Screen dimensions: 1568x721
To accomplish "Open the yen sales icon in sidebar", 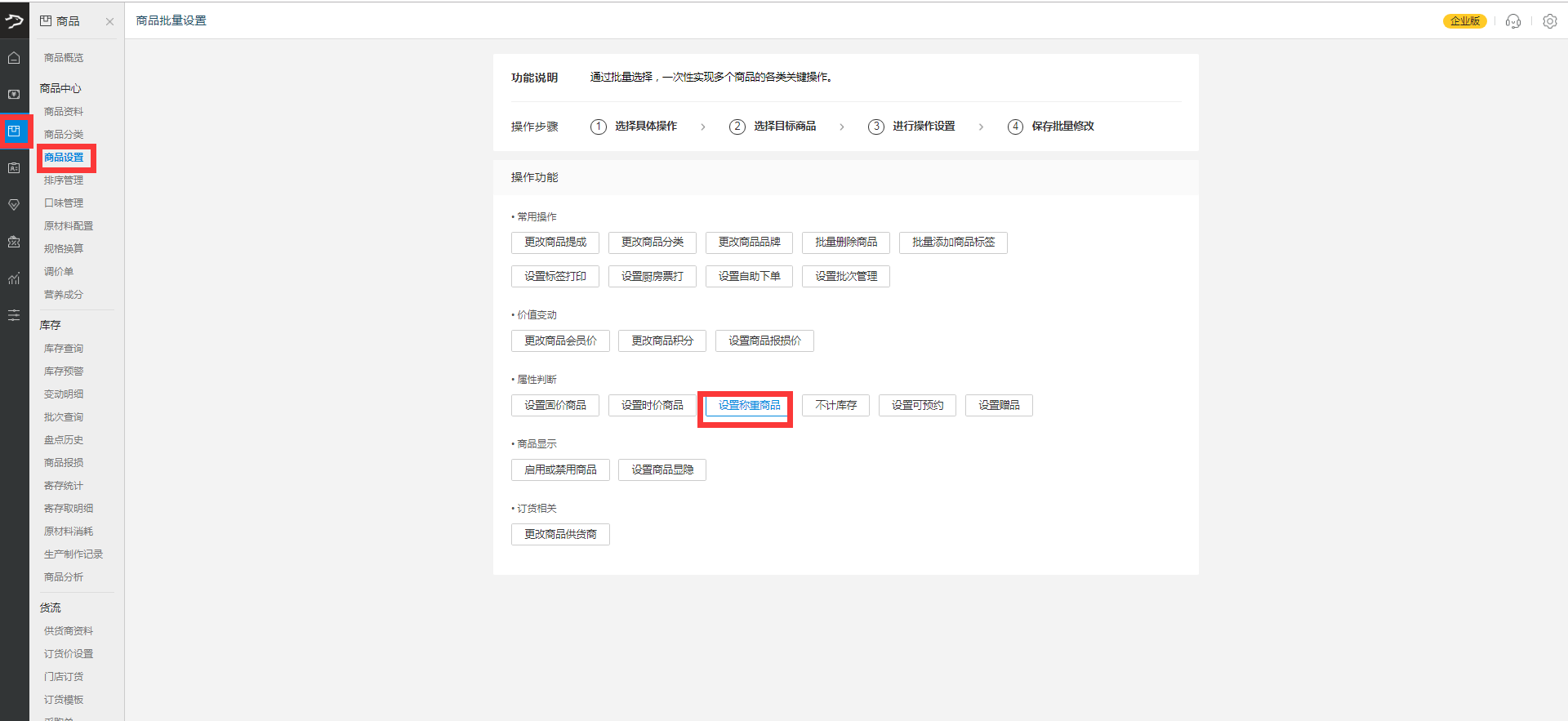I will (14, 95).
